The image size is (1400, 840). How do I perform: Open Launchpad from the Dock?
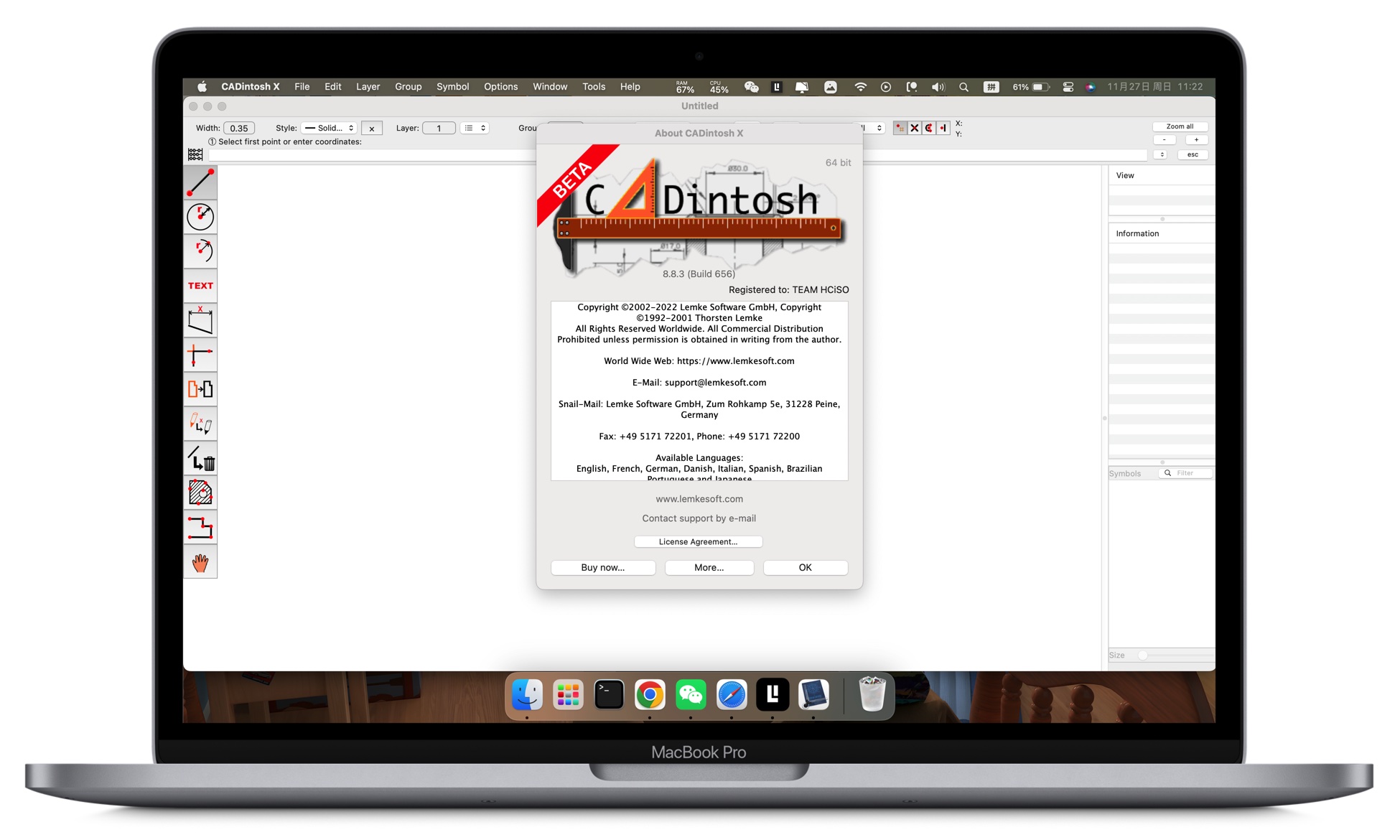point(568,694)
